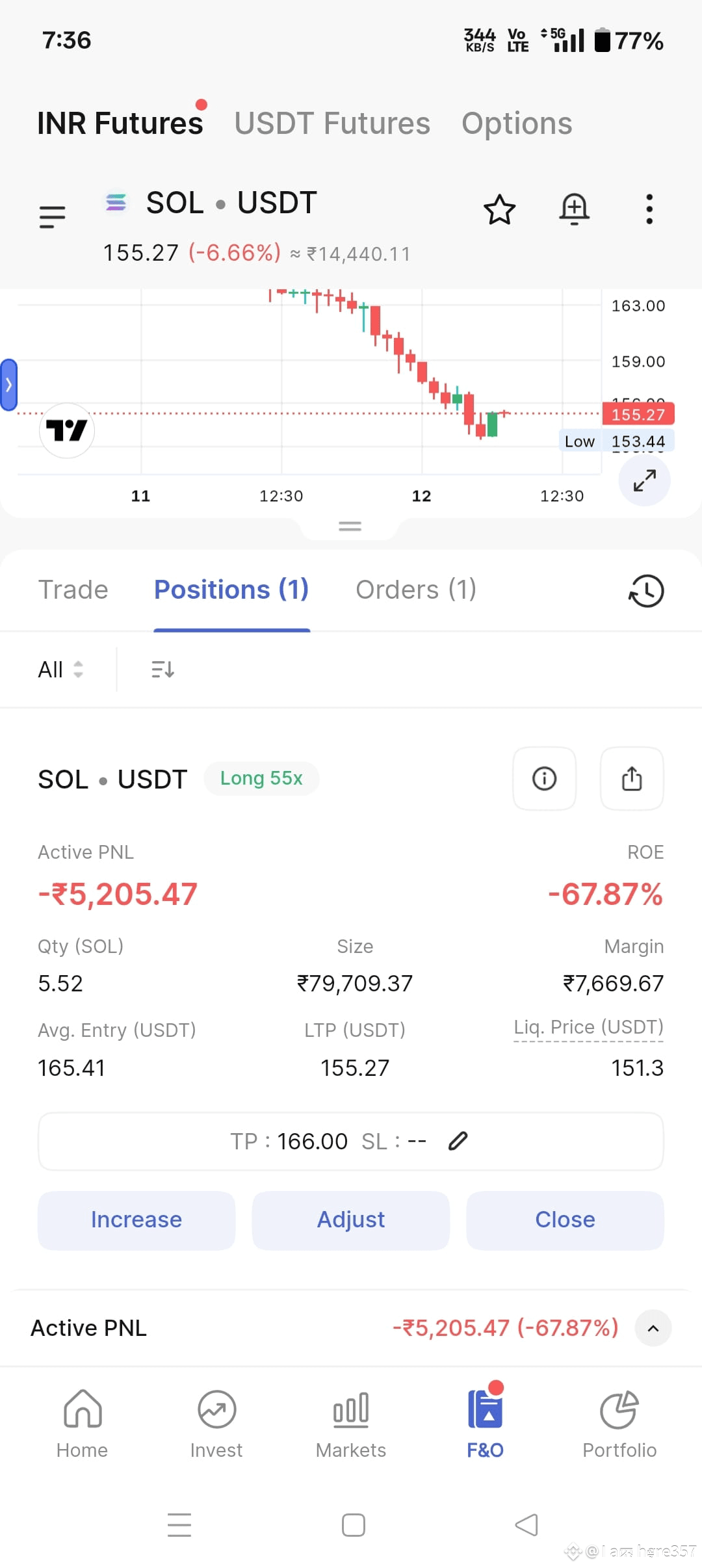
Task: Edit TP and SL pencil icon
Action: click(x=458, y=1141)
